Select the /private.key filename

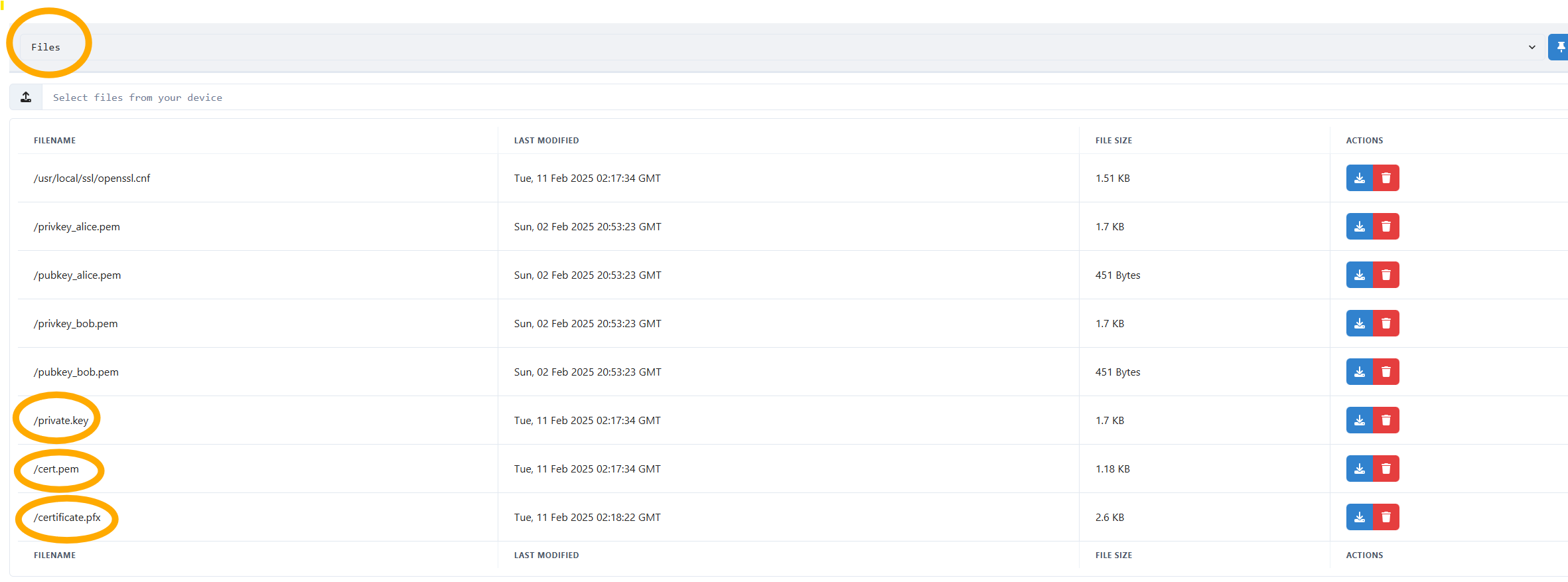click(61, 421)
